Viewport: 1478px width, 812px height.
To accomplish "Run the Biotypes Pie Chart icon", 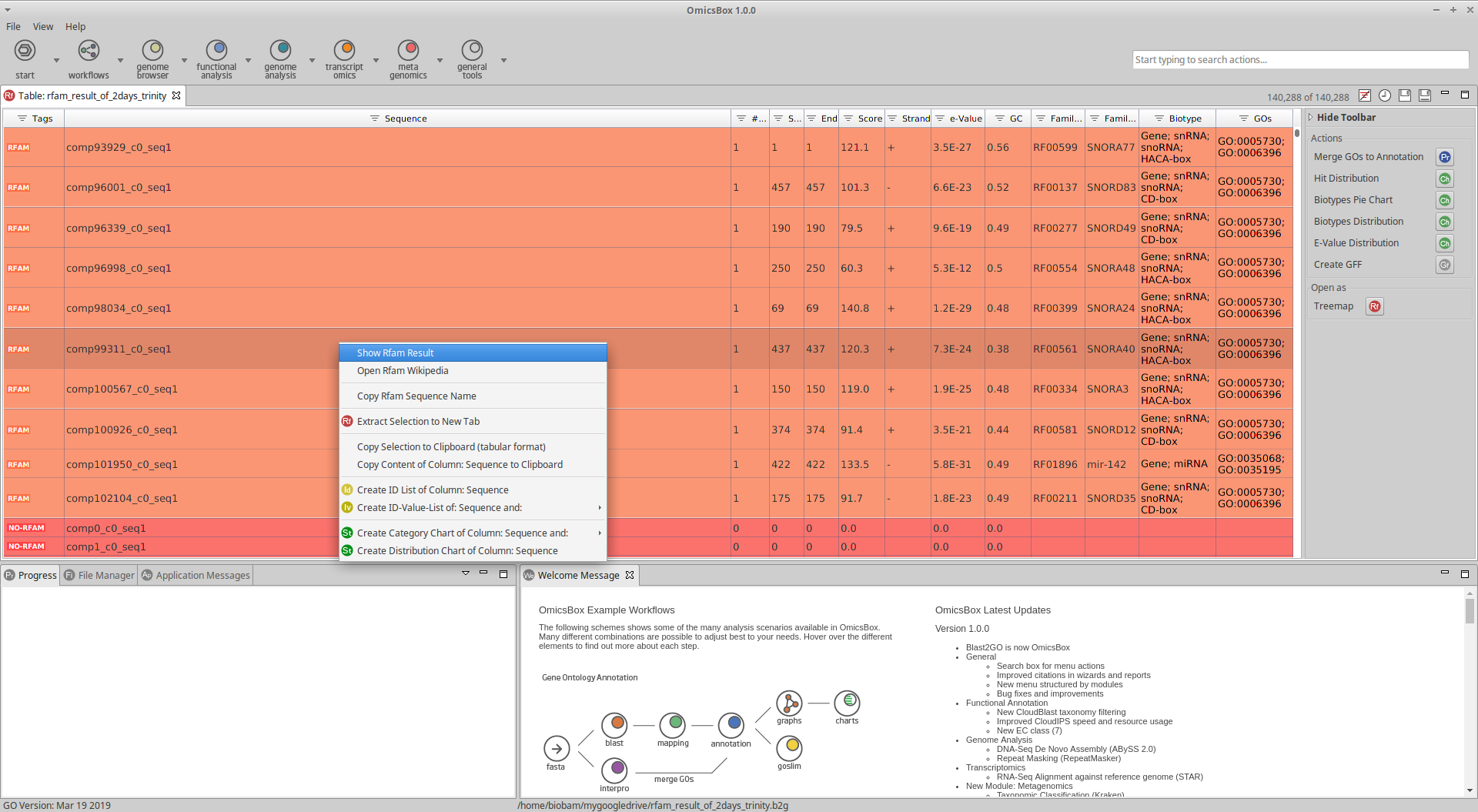I will coord(1445,200).
